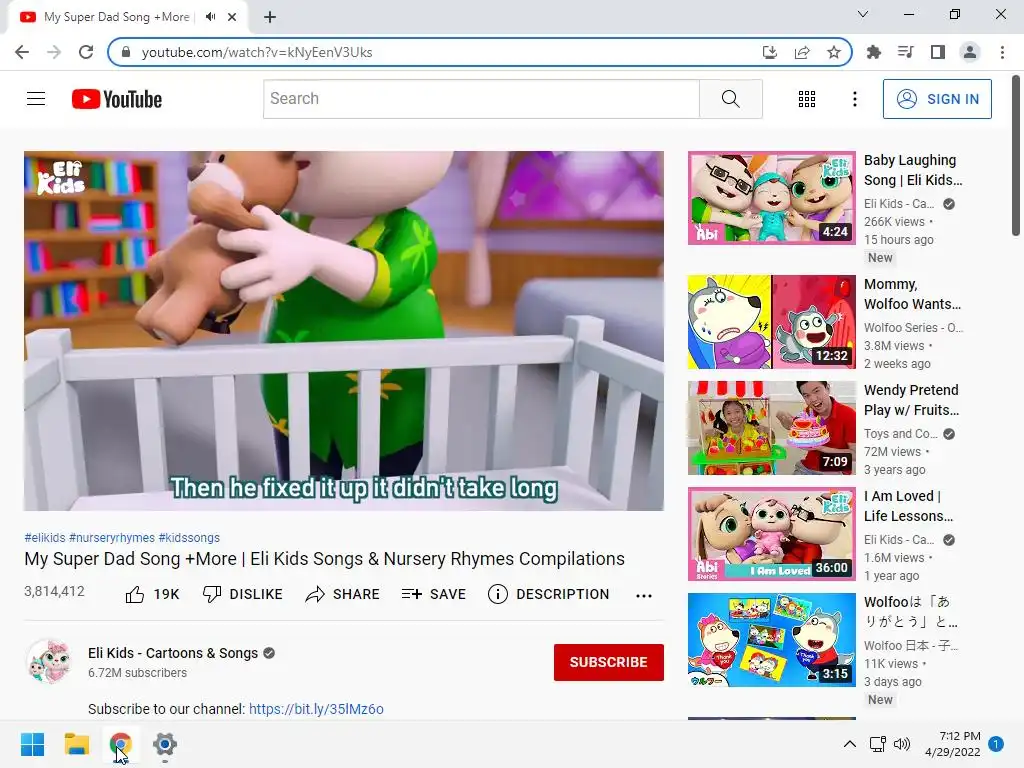This screenshot has height=768, width=1024.
Task: Click the search magnifier button
Action: [731, 99]
